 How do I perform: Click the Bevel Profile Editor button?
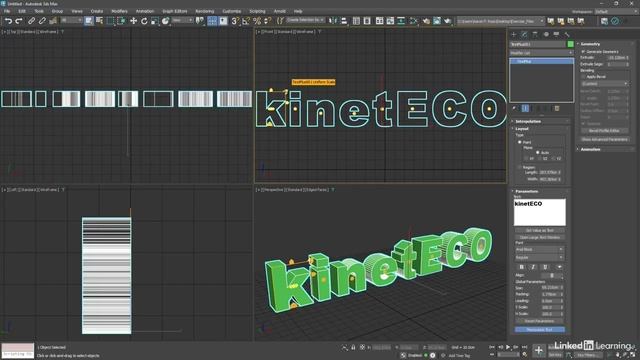(x=604, y=131)
